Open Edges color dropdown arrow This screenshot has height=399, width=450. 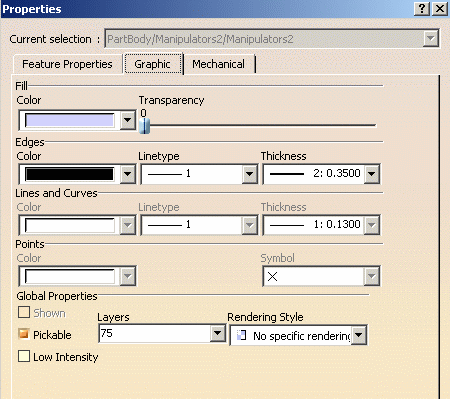128,174
